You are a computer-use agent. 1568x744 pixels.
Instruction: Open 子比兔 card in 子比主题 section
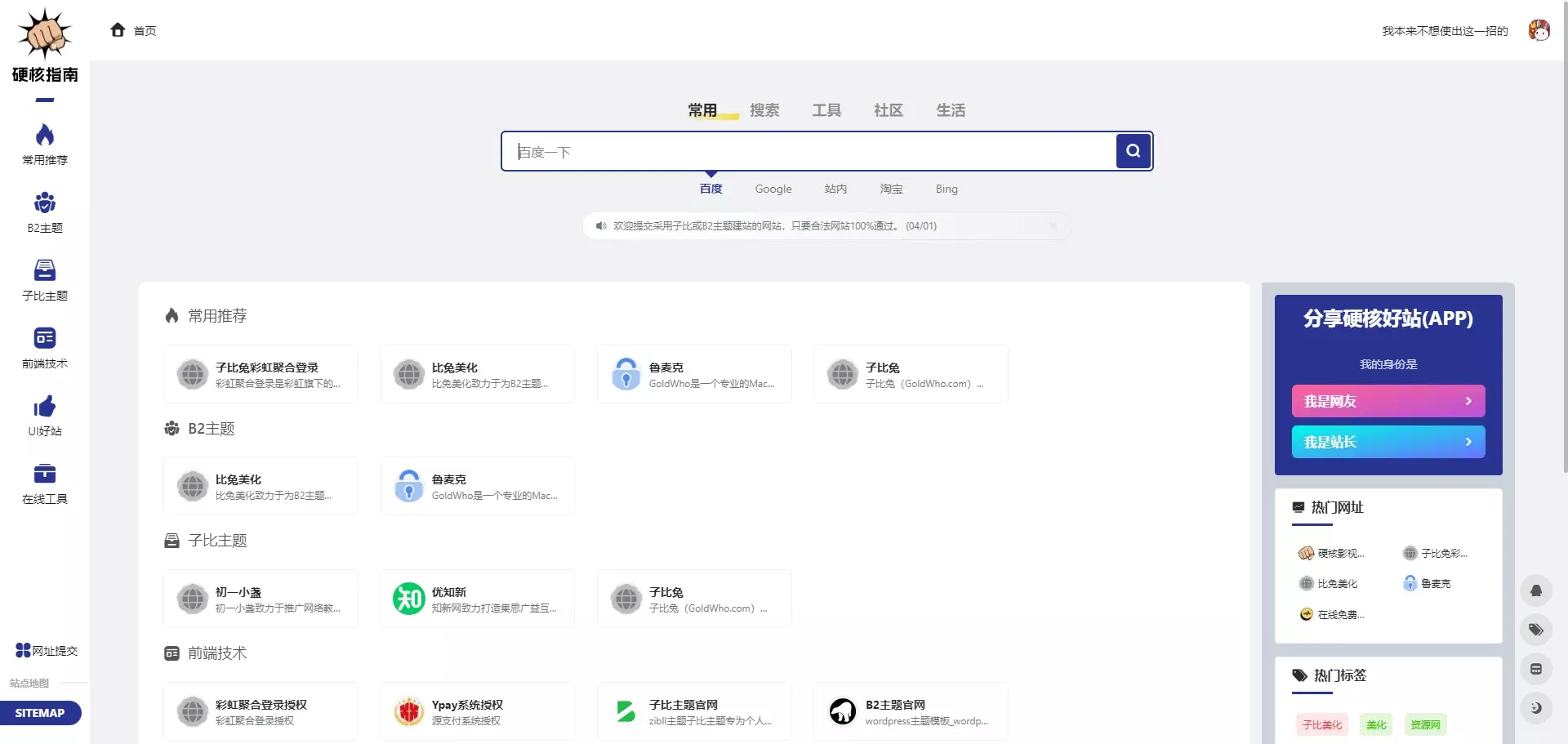[695, 599]
